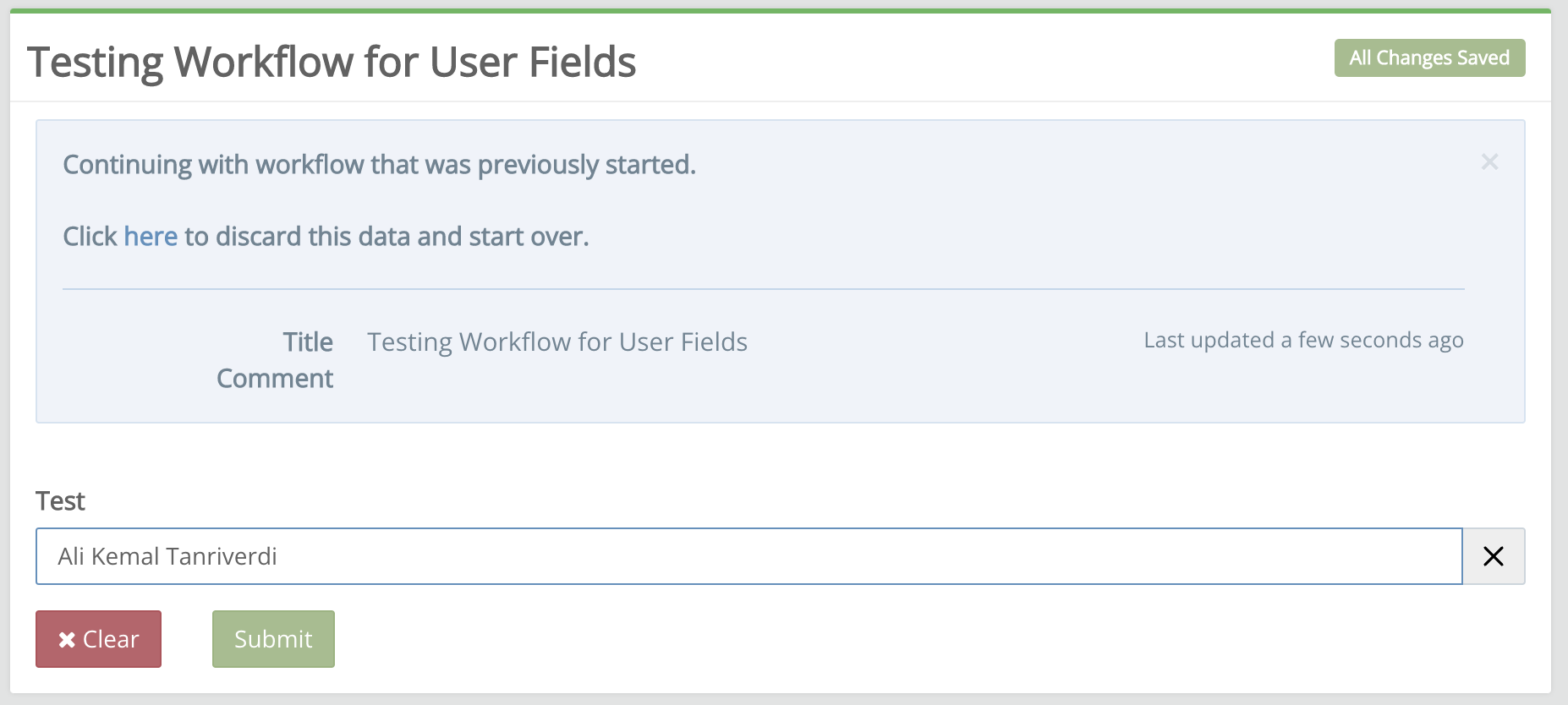Select the name Ali Kemal Tanriverdi text
The width and height of the screenshot is (1568, 705).
click(x=167, y=555)
